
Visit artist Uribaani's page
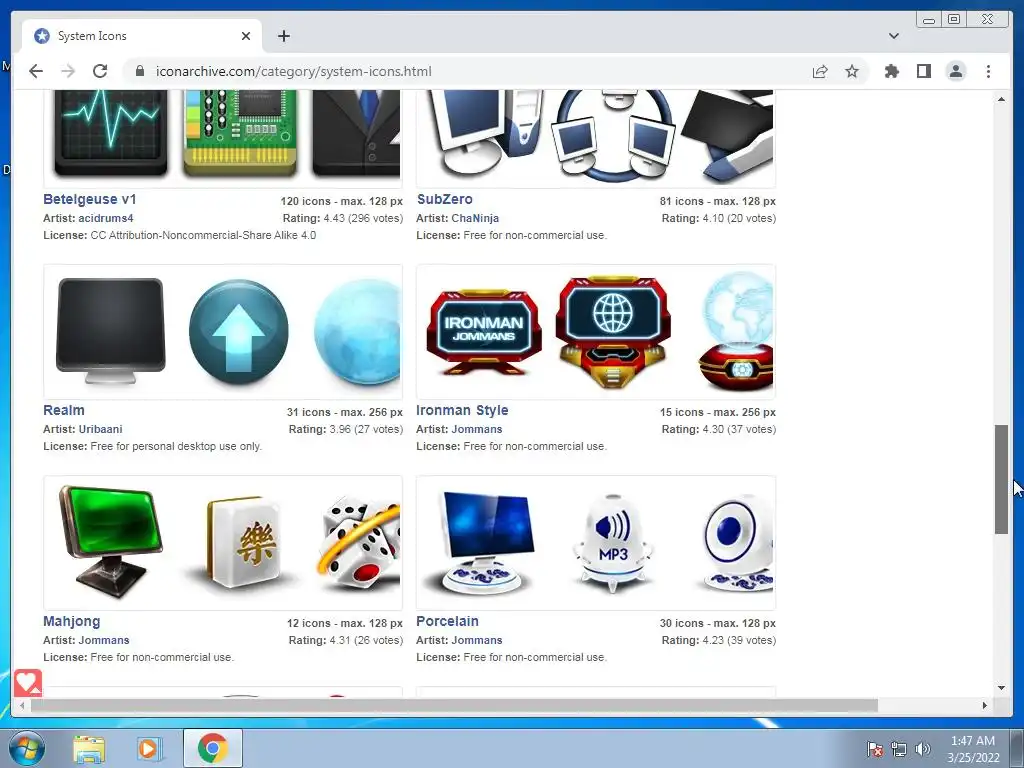(101, 429)
